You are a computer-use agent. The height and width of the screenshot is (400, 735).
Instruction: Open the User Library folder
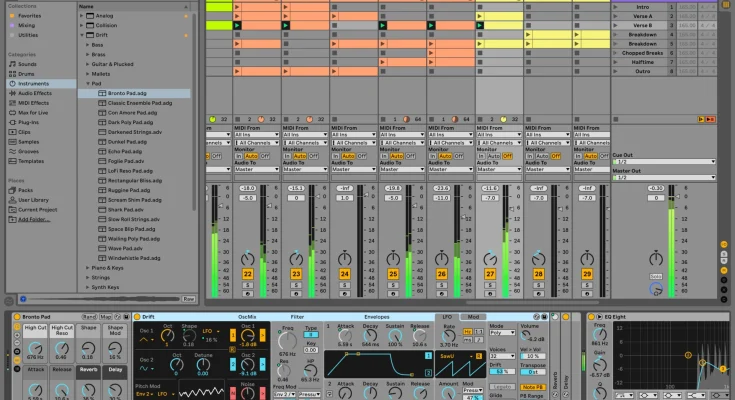point(34,200)
